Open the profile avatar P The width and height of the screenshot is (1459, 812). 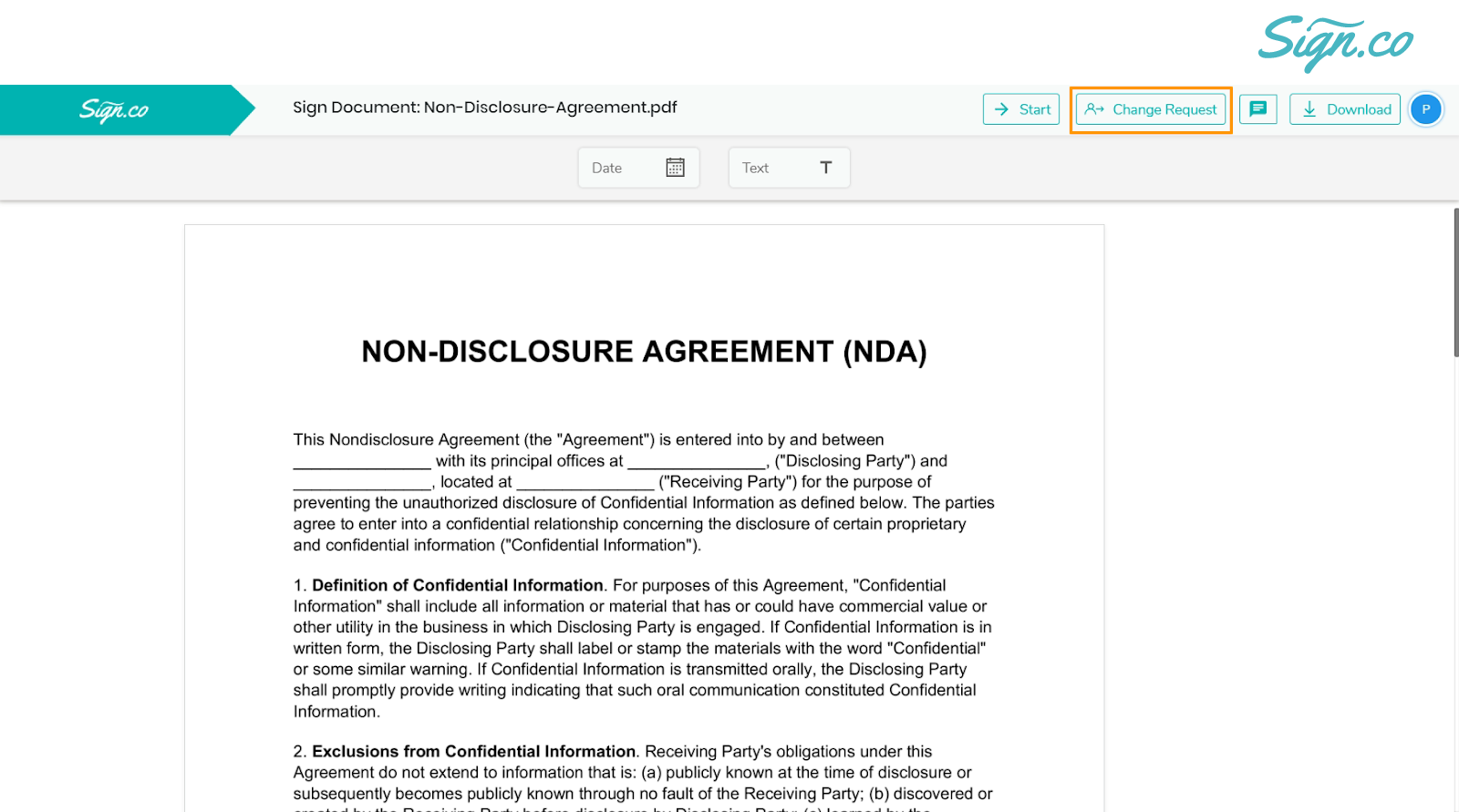click(1426, 109)
